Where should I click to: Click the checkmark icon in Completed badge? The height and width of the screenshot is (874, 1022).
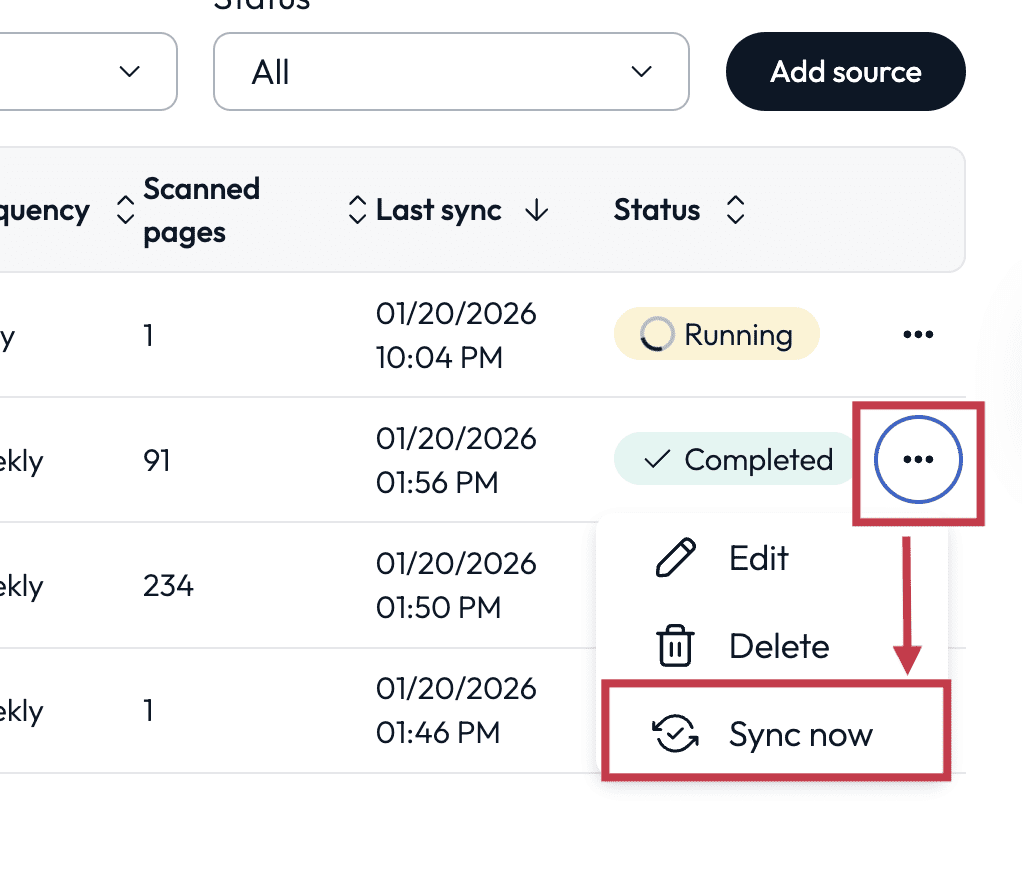click(656, 459)
